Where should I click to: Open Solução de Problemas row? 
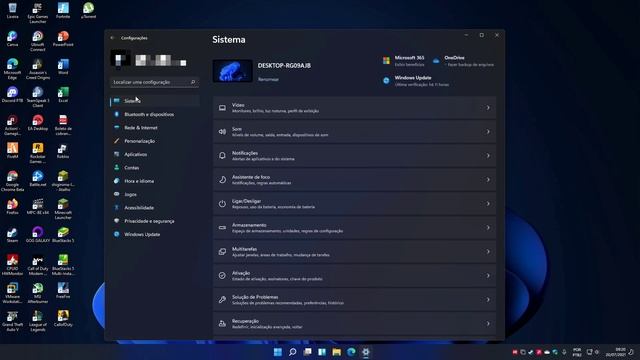[354, 300]
